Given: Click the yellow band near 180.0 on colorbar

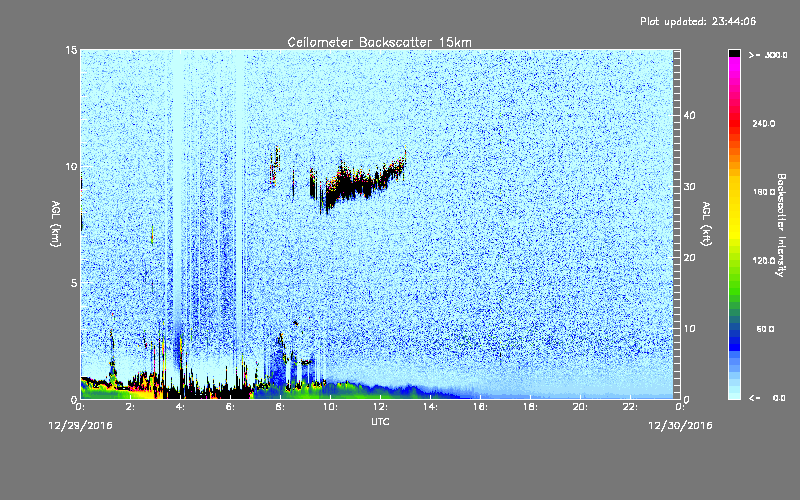Looking at the screenshot, I should click(734, 196).
